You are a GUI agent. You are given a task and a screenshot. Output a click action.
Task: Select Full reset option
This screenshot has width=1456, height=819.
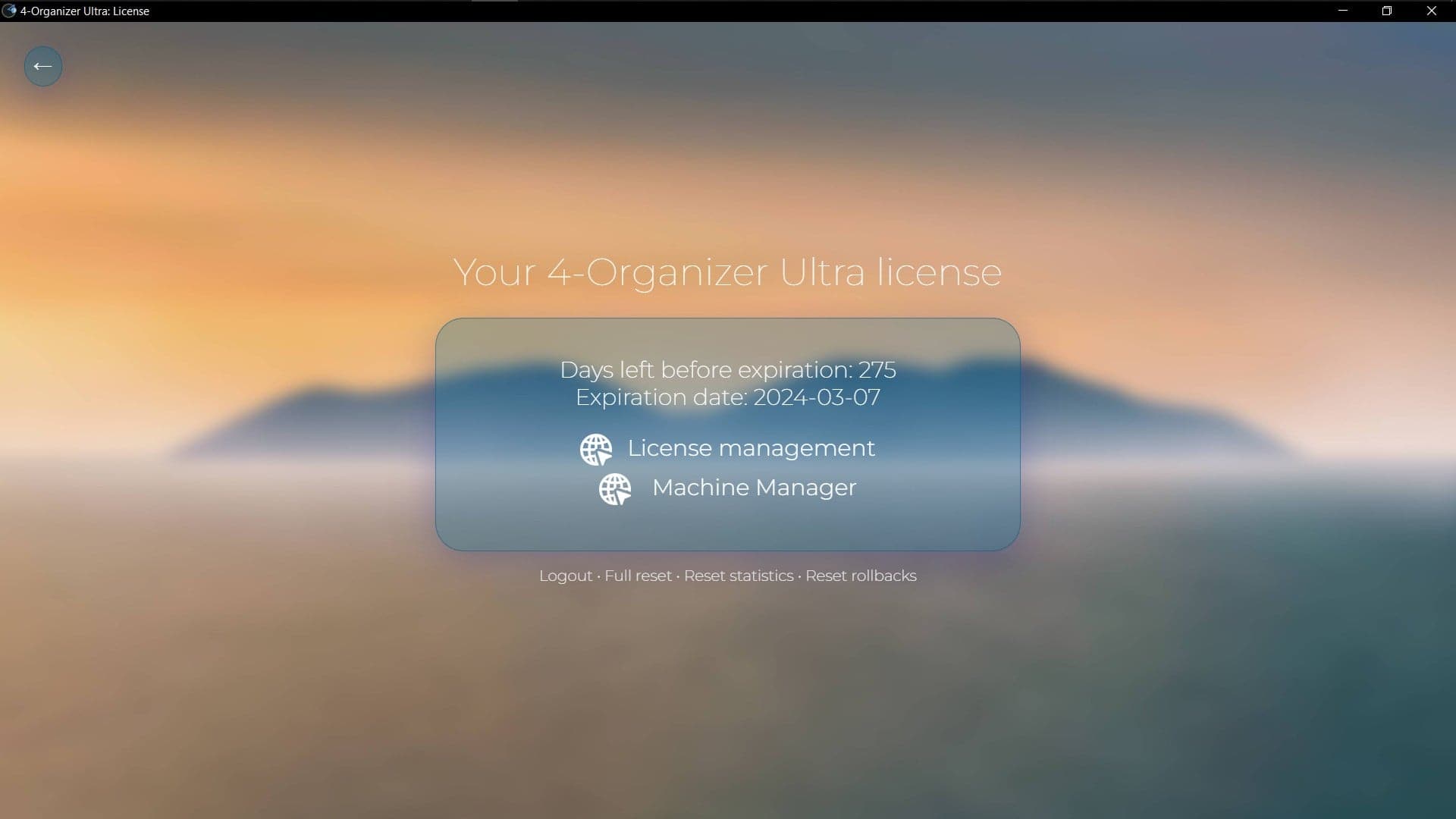click(x=638, y=575)
